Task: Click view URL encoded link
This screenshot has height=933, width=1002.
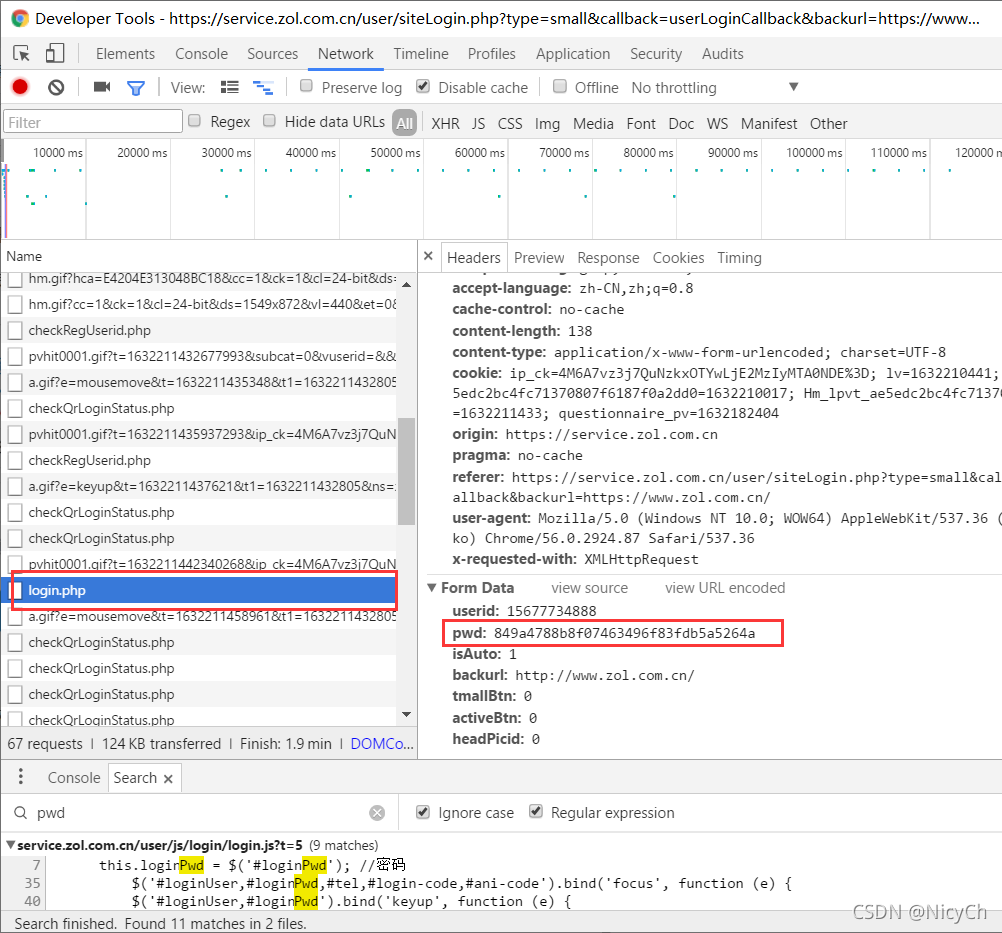Action: pos(725,588)
